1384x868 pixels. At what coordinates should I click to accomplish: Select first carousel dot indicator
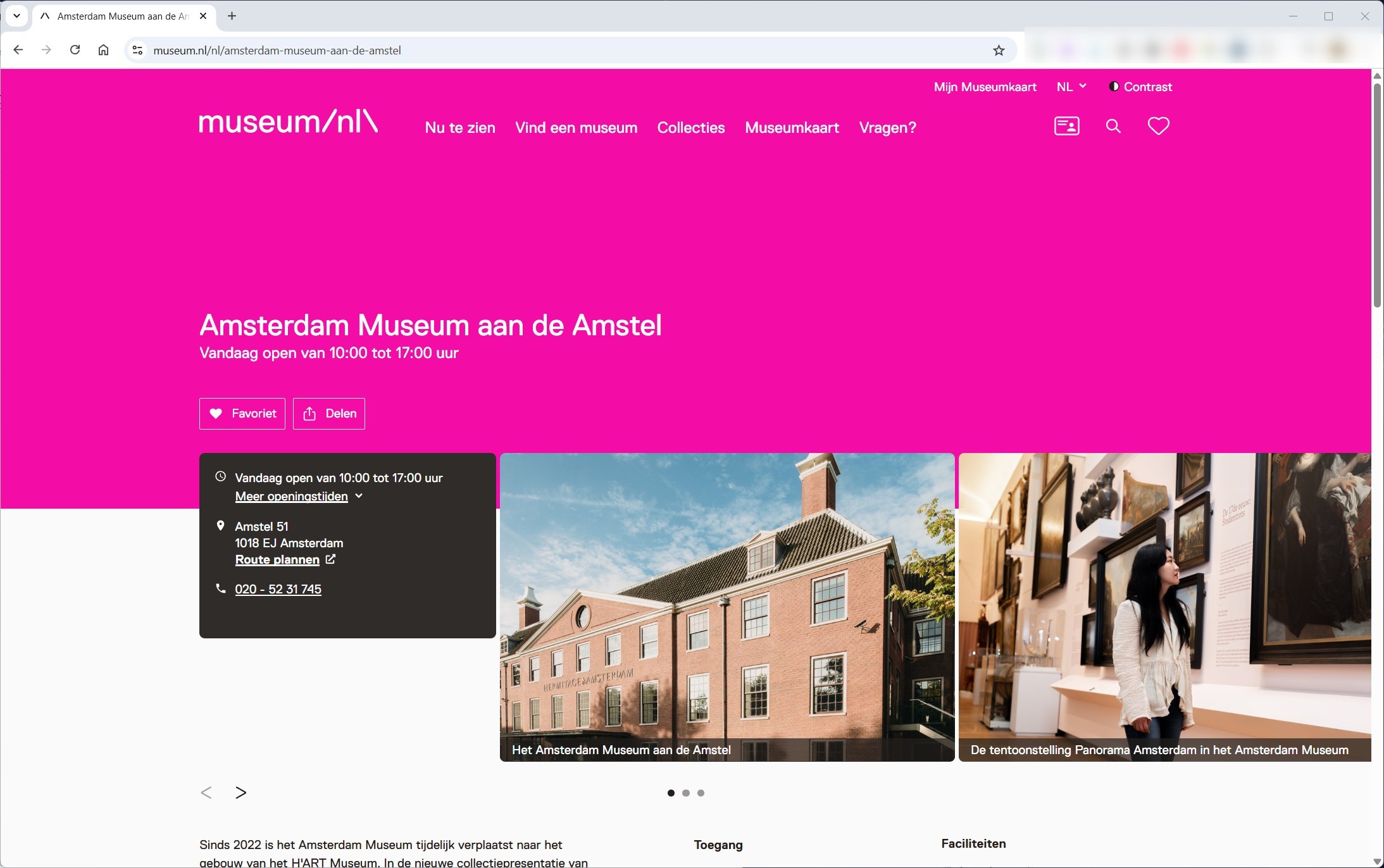coord(671,793)
